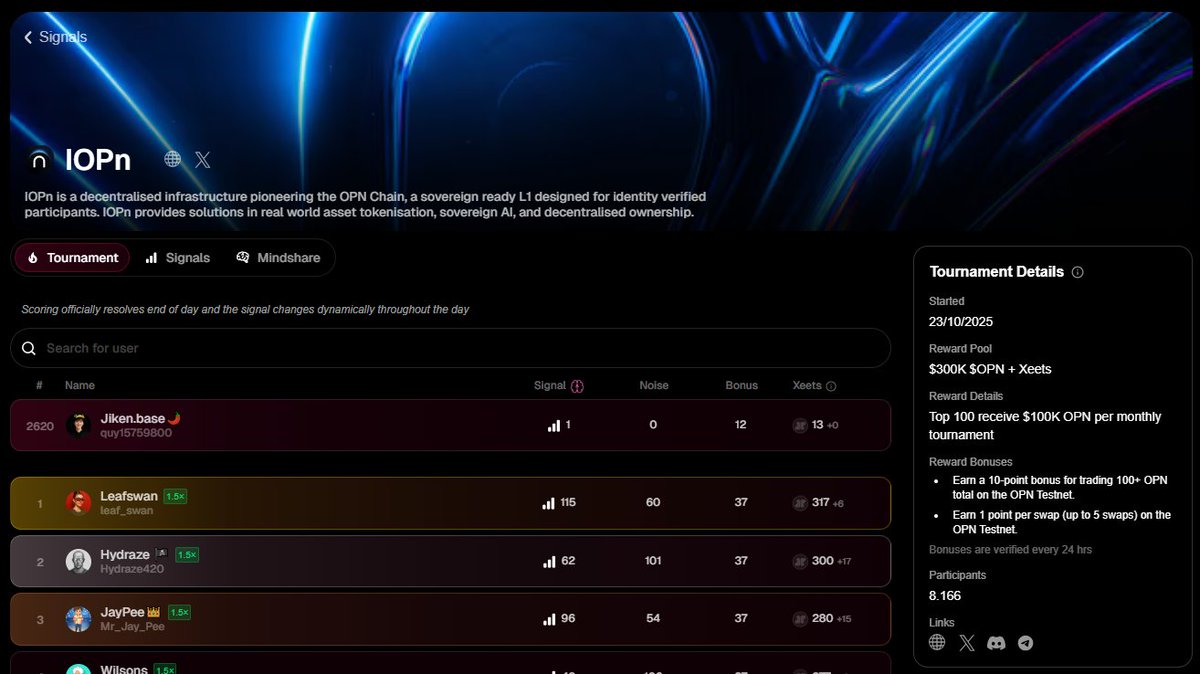Open the X link in Tournament Details
1200x674 pixels.
pos(966,643)
